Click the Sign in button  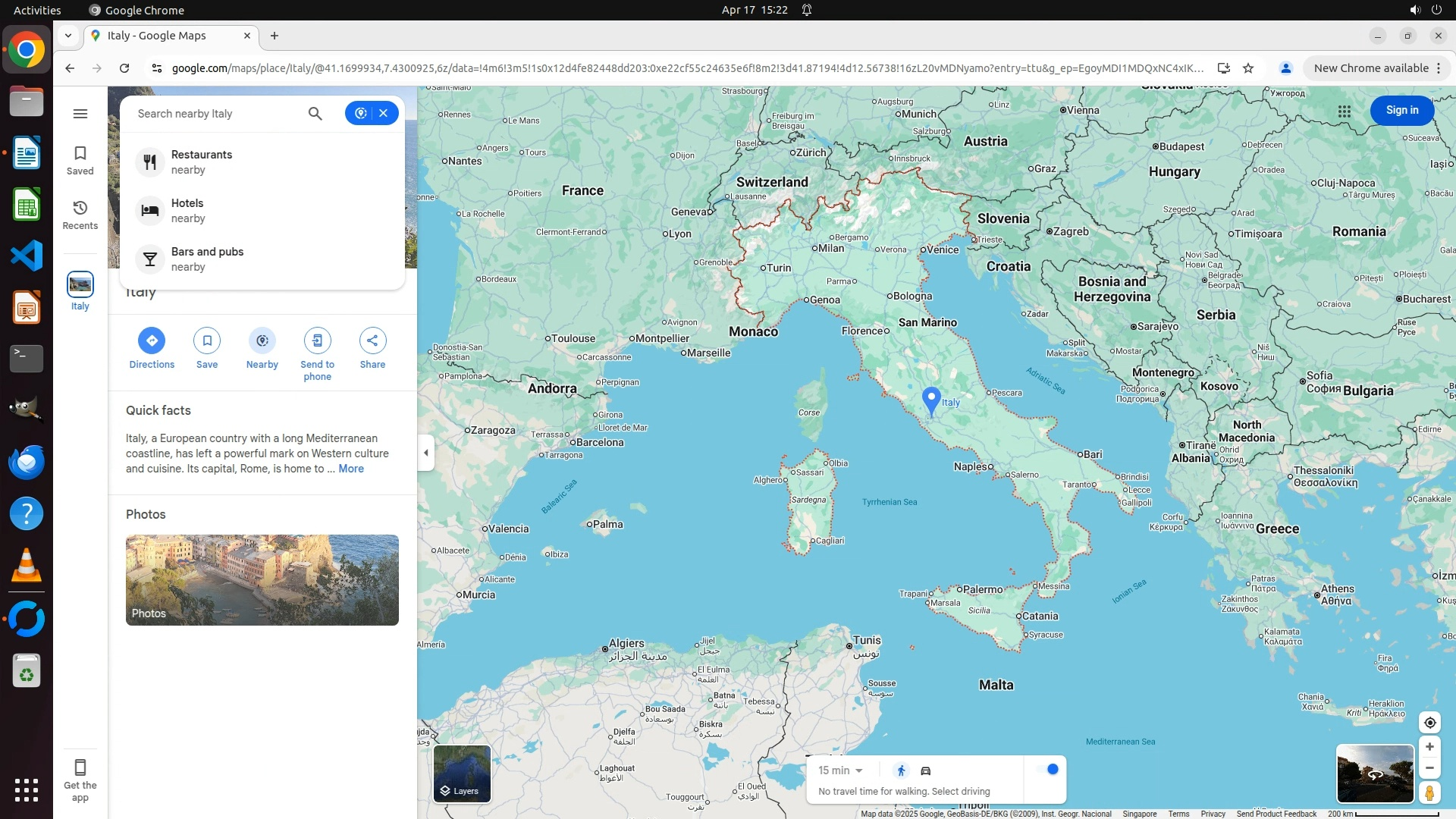point(1401,111)
